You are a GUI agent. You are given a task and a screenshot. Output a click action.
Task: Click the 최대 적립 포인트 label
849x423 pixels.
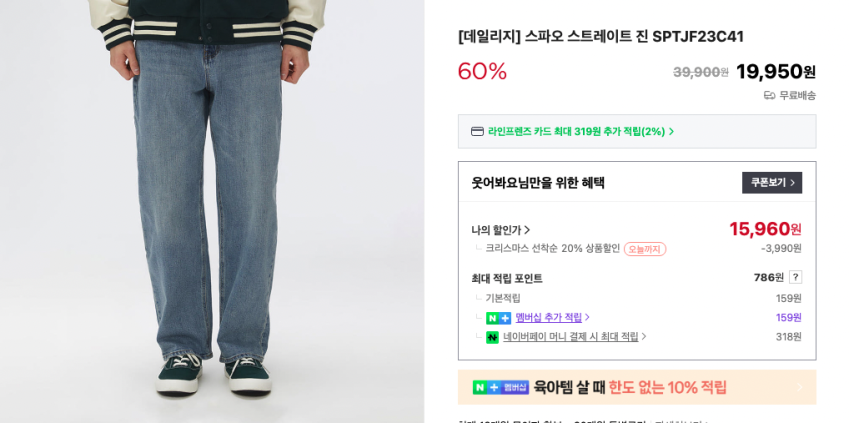pos(507,278)
